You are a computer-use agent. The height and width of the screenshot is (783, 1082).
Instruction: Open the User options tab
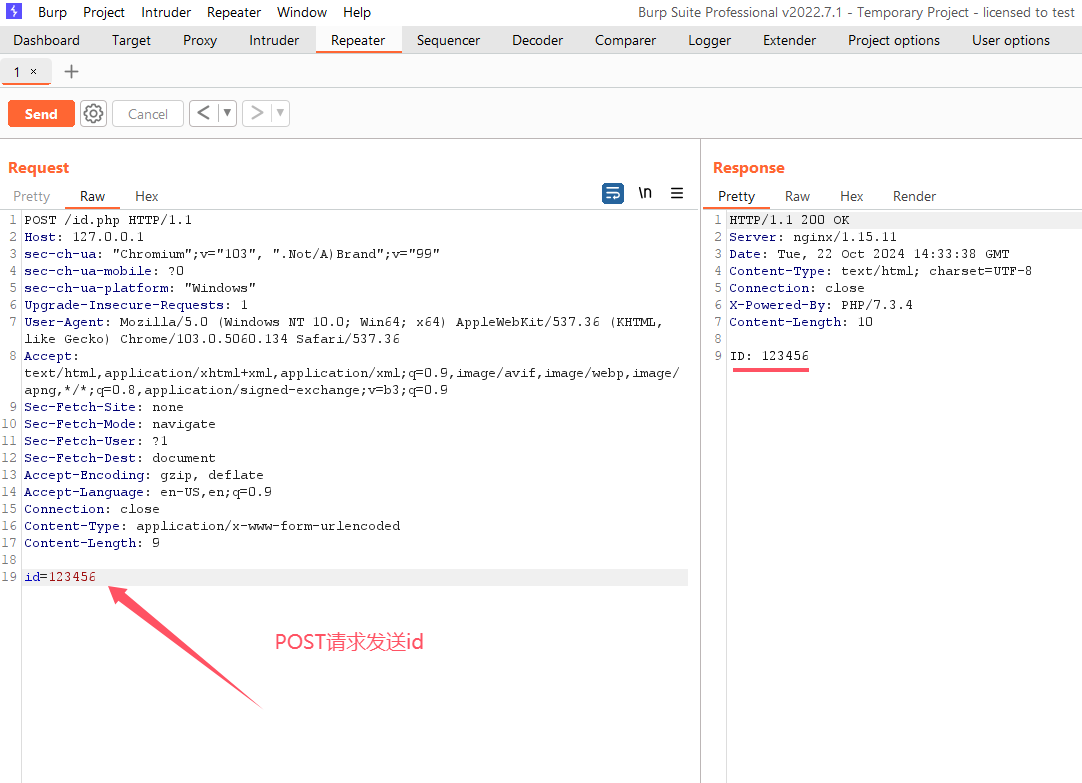(x=1011, y=40)
